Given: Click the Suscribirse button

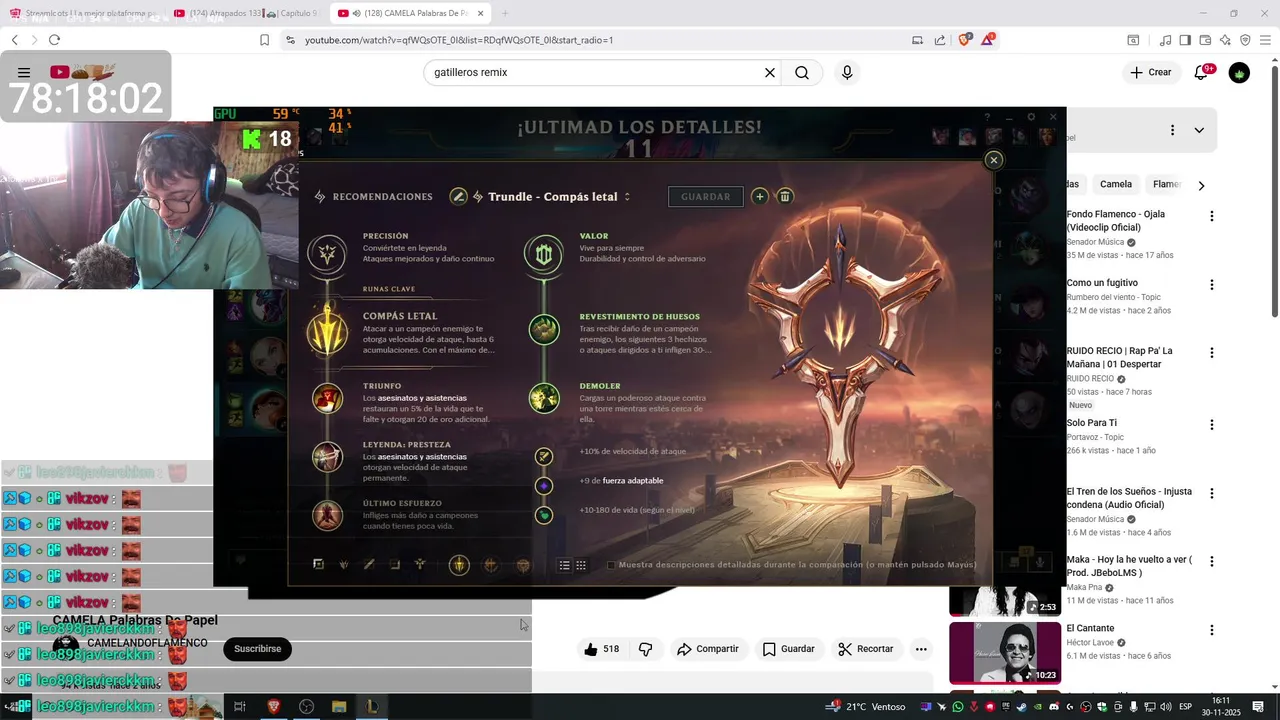Looking at the screenshot, I should coord(257,649).
